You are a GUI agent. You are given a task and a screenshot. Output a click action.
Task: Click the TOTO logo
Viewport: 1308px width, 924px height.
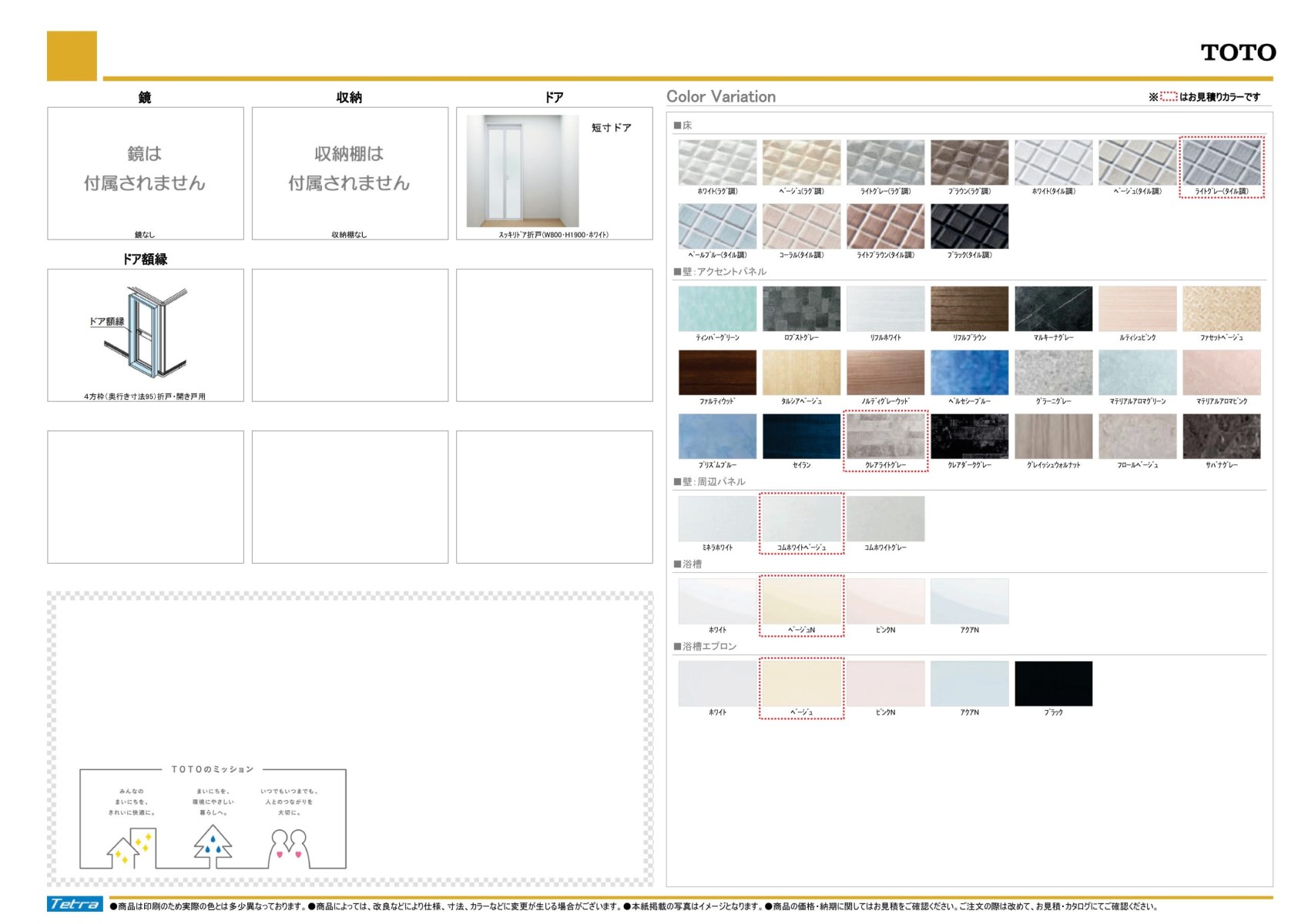tap(1237, 52)
